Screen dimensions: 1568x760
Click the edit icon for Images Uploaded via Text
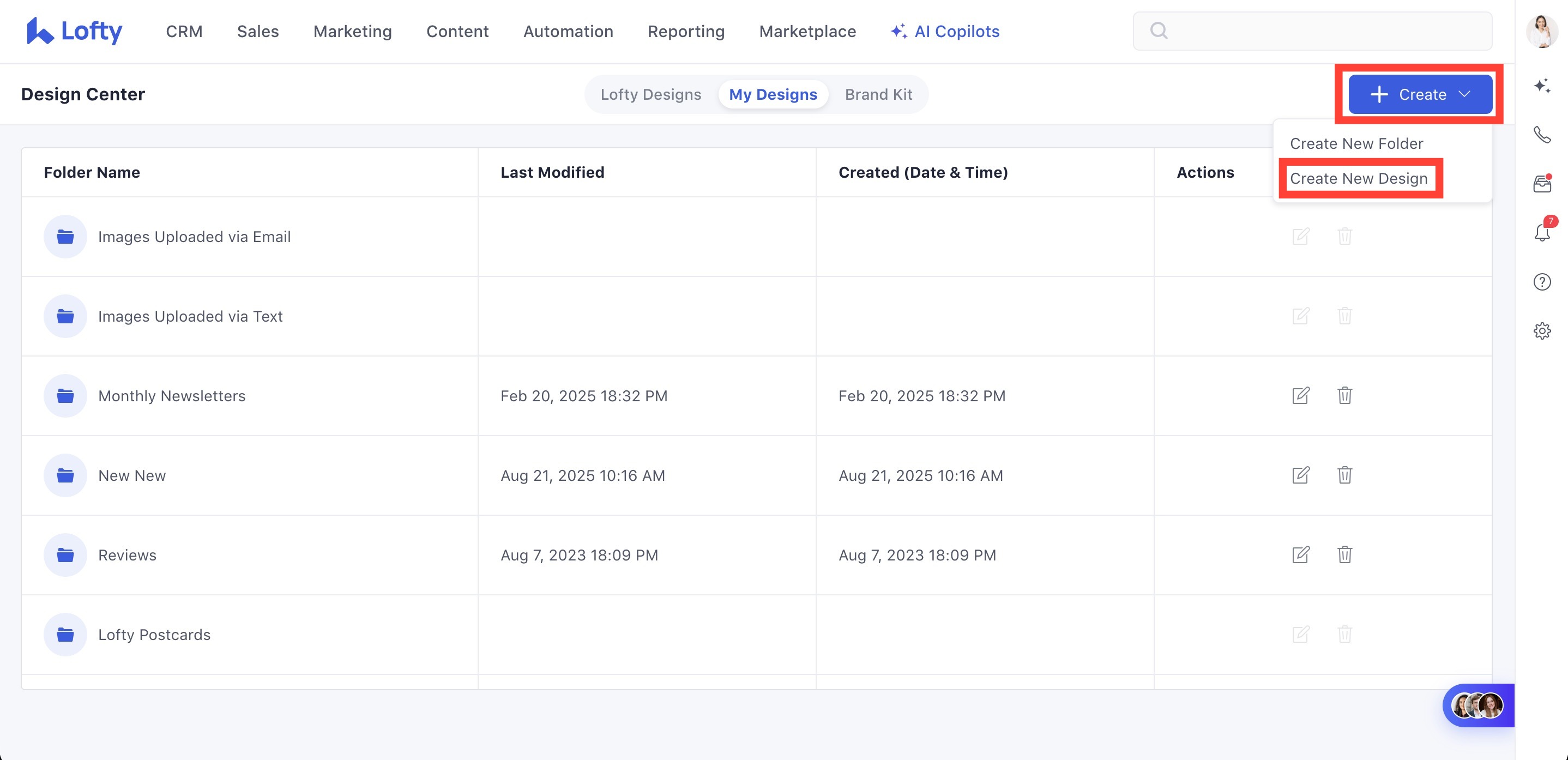point(1301,316)
